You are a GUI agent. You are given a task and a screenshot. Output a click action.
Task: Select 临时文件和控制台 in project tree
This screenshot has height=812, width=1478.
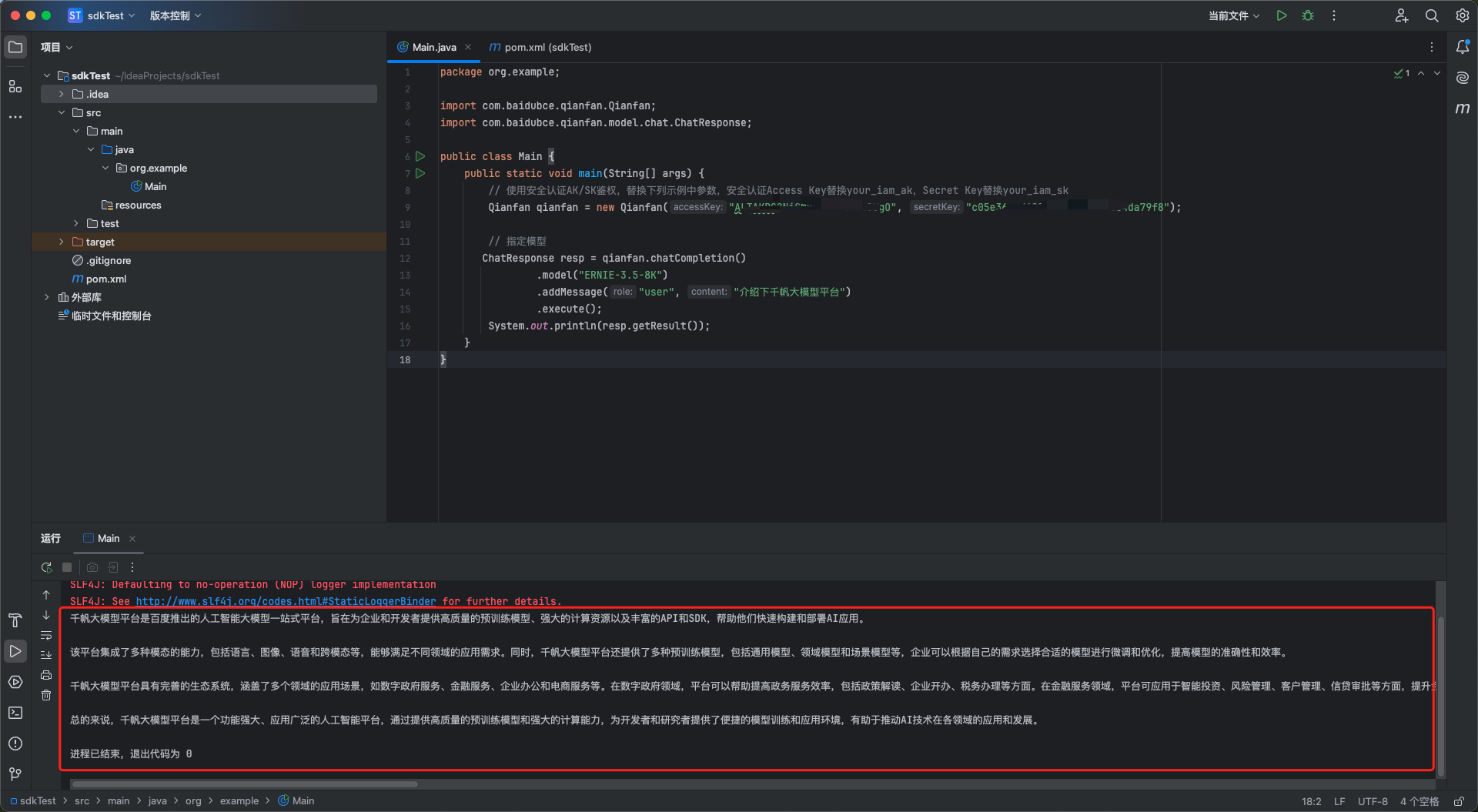[105, 316]
